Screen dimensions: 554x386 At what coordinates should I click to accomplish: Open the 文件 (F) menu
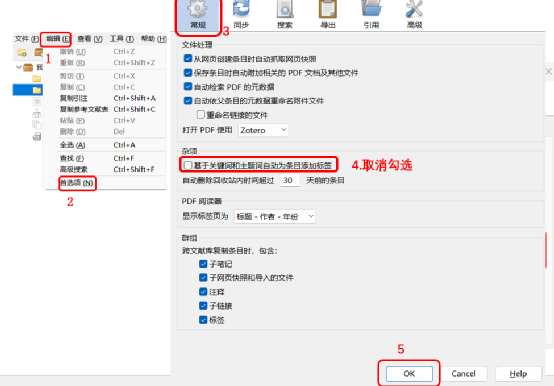26,38
